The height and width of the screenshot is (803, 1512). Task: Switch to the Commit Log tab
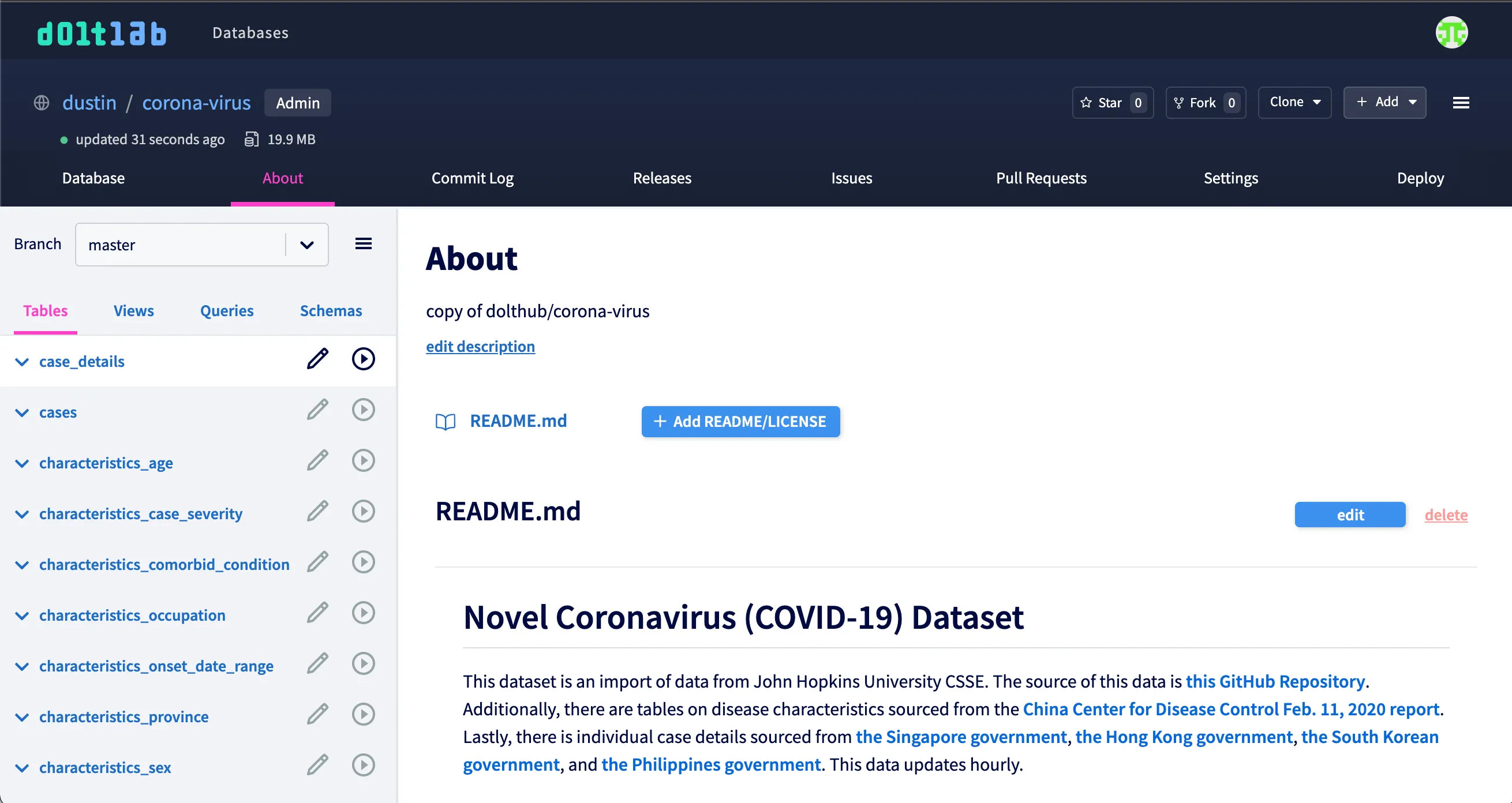(472, 178)
